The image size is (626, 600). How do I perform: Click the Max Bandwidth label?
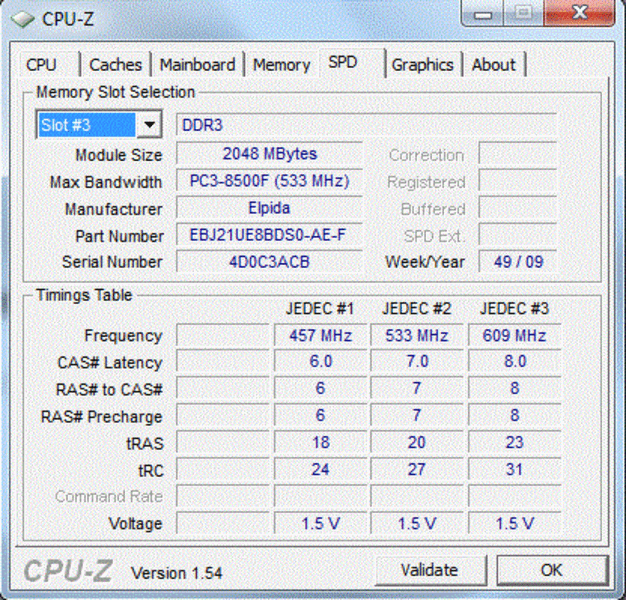[x=106, y=182]
